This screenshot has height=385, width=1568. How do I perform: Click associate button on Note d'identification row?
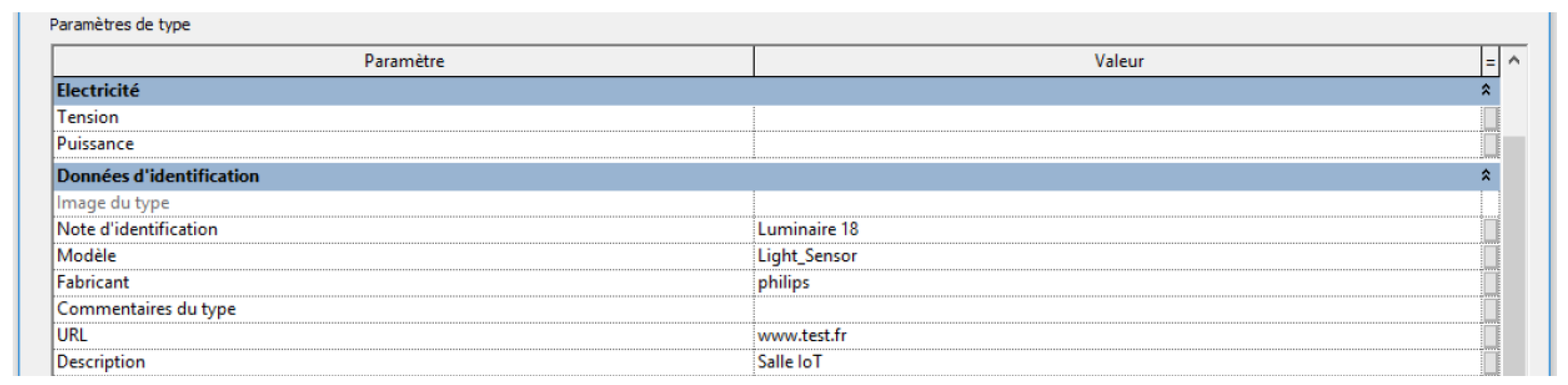tap(1490, 230)
